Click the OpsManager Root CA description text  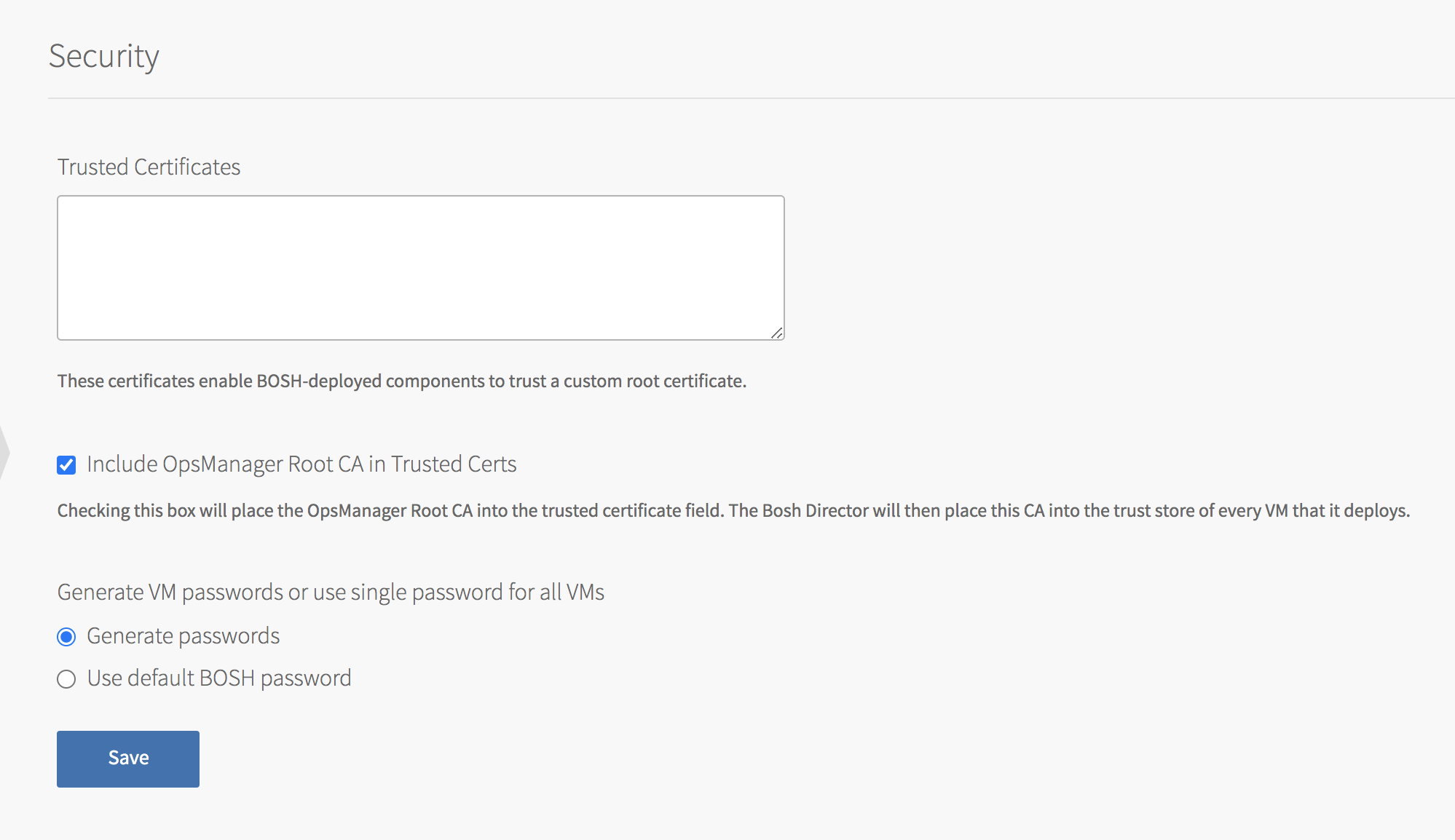tap(733, 510)
